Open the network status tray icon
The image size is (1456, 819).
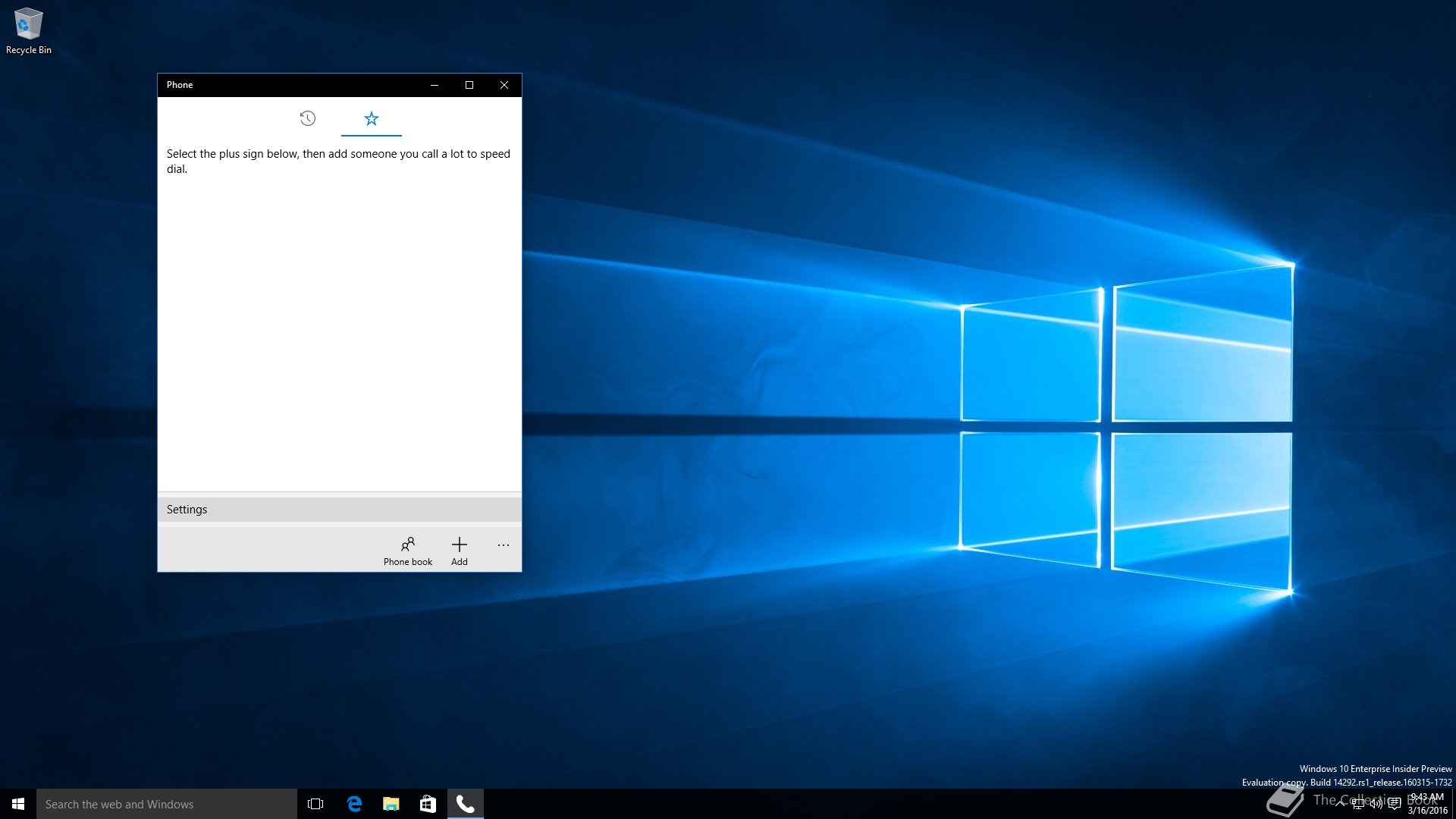(x=1358, y=804)
